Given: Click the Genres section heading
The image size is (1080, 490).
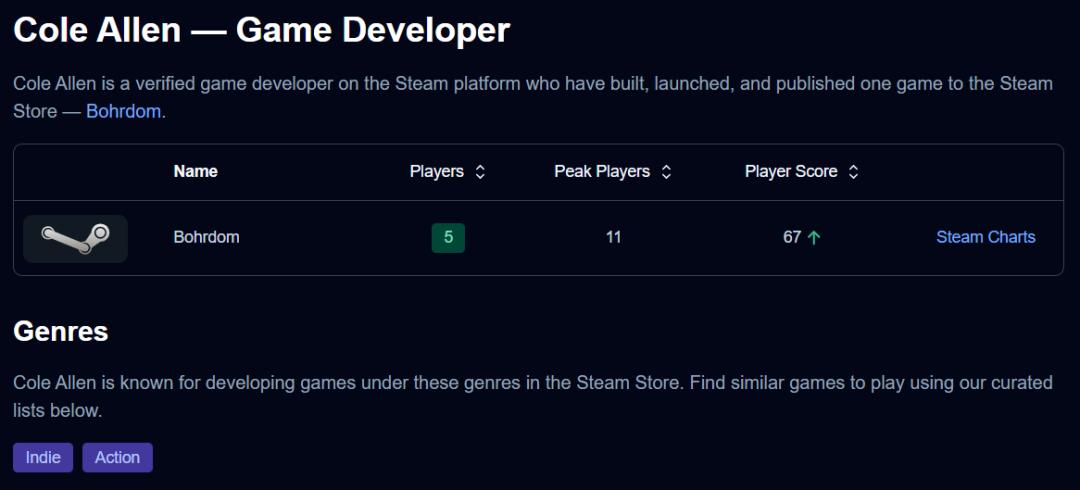Looking at the screenshot, I should click(x=60, y=331).
